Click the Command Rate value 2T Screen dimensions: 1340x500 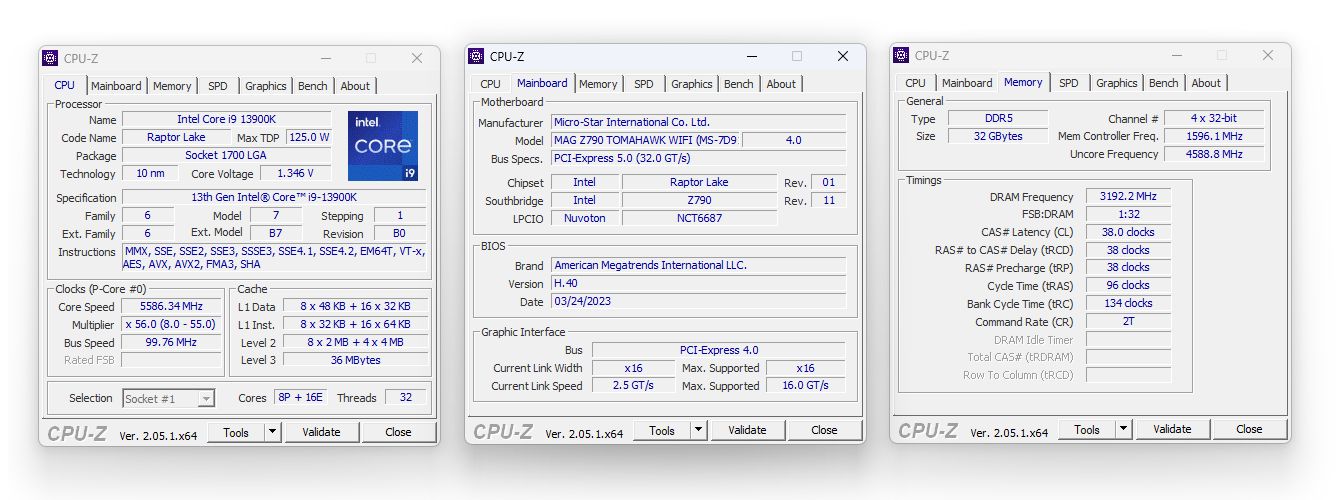coord(1128,322)
